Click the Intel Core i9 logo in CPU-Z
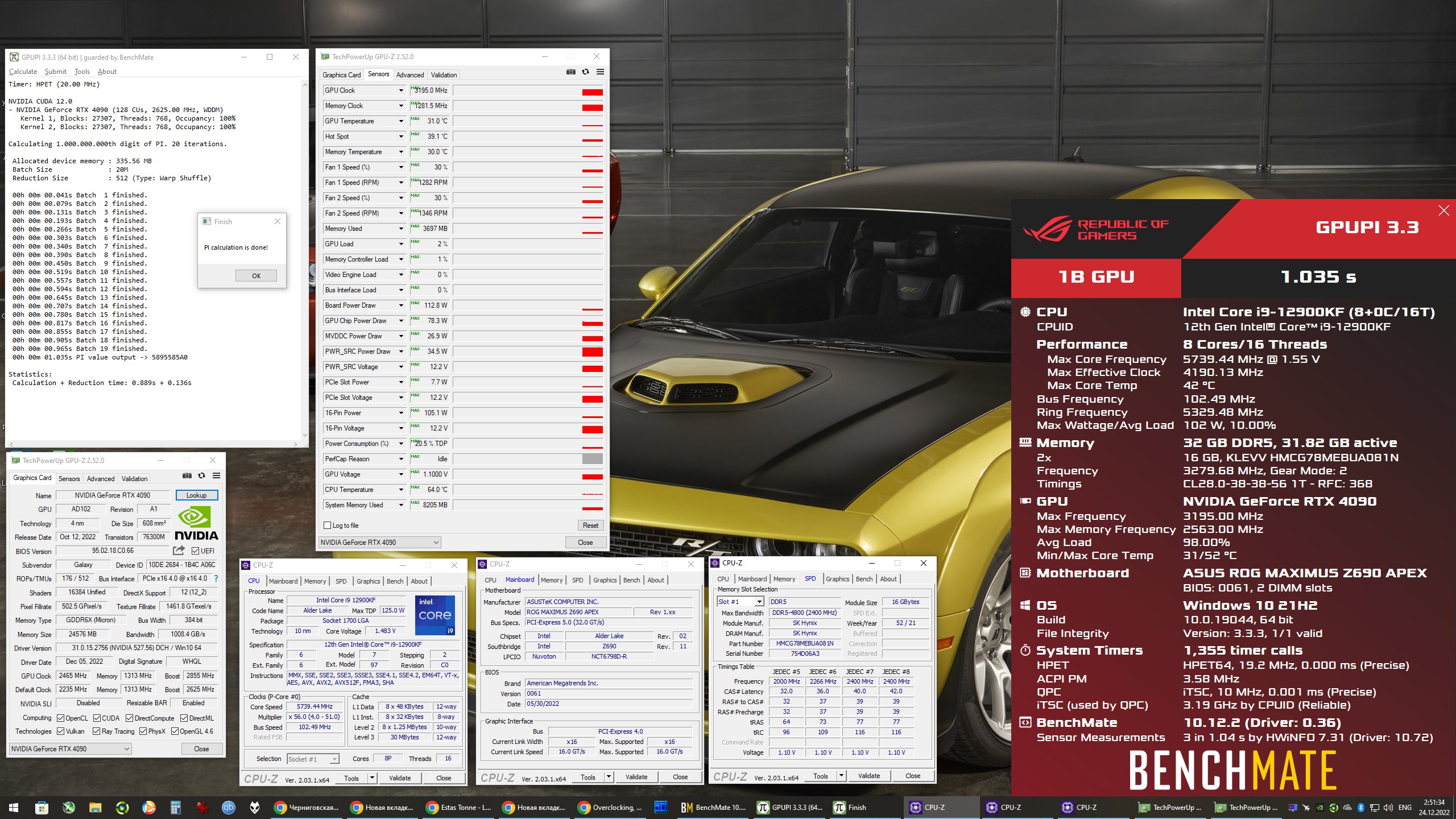The image size is (1456, 819). coord(435,615)
